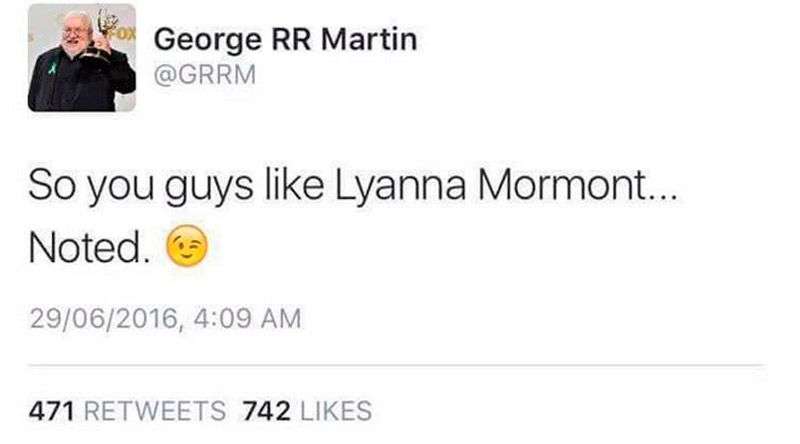
Task: Click the green ribbon pin in avatar
Action: point(51,71)
